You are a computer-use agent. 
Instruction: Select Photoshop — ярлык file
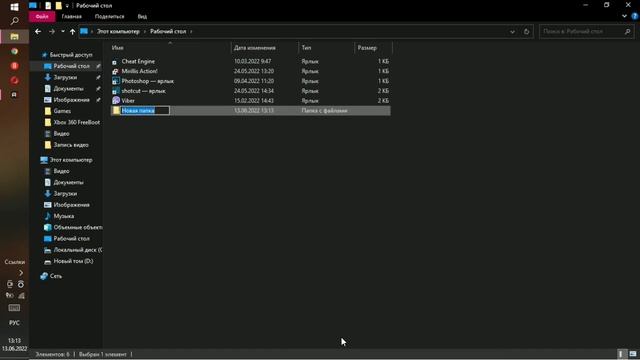point(147,81)
